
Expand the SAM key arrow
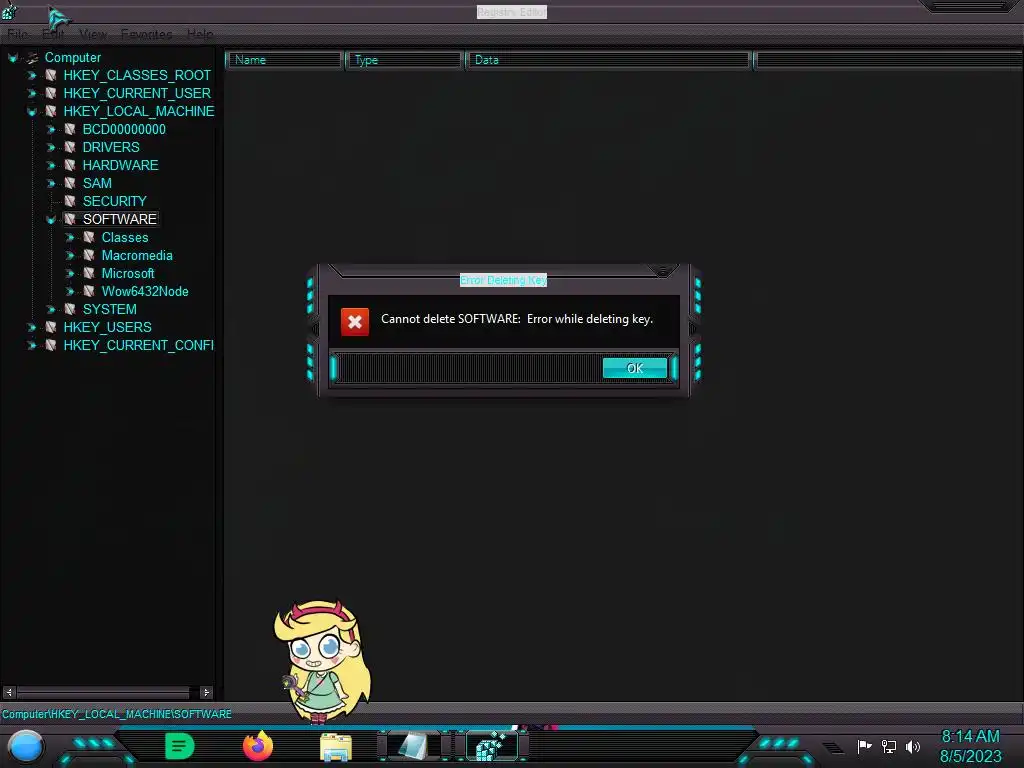[x=51, y=184]
